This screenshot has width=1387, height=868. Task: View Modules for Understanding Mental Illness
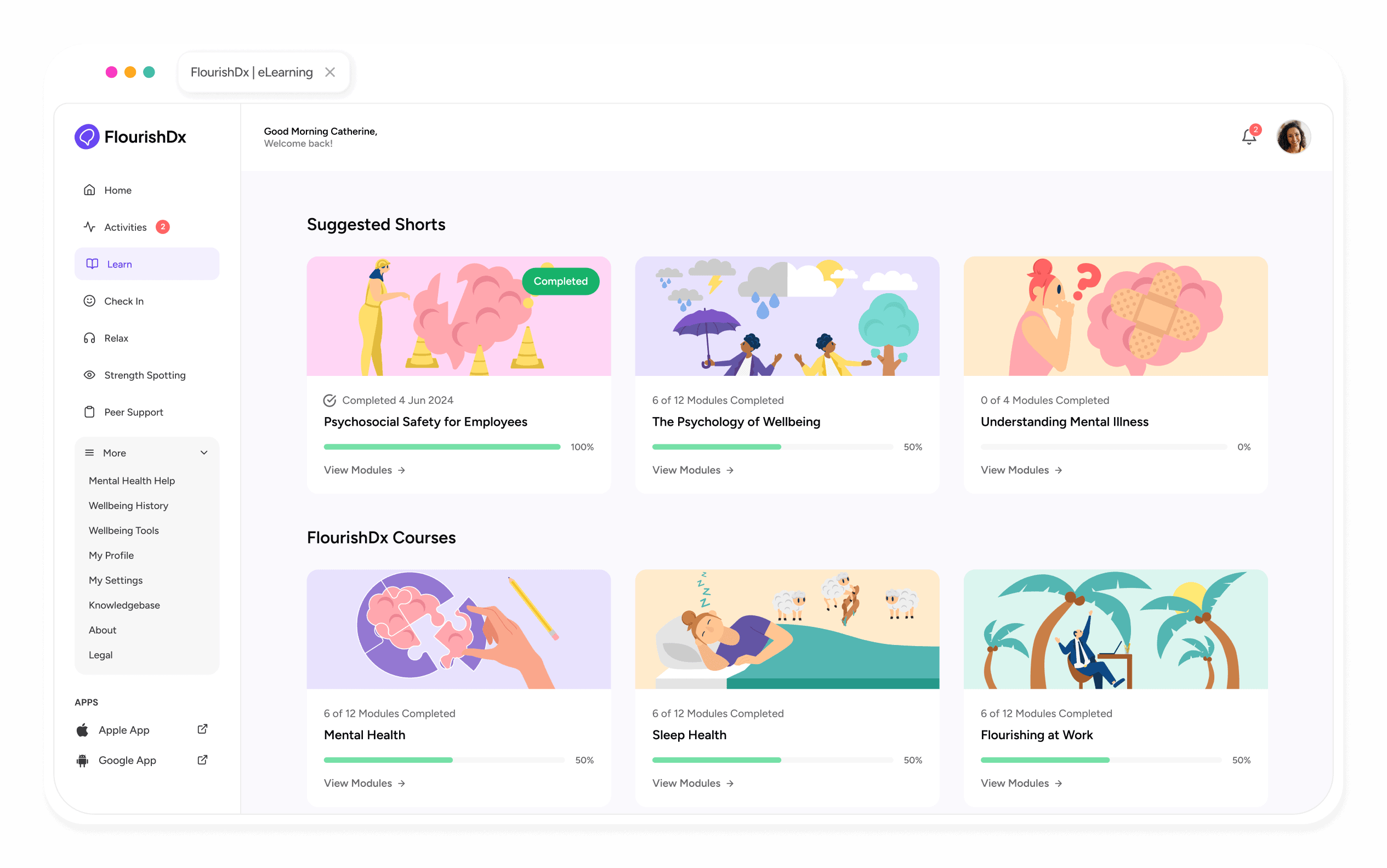(1021, 470)
